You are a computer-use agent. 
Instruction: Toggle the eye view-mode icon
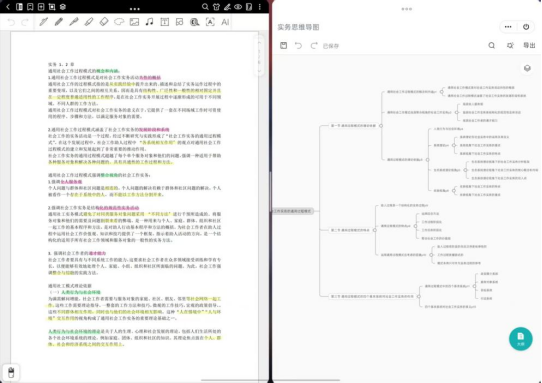pos(238,7)
